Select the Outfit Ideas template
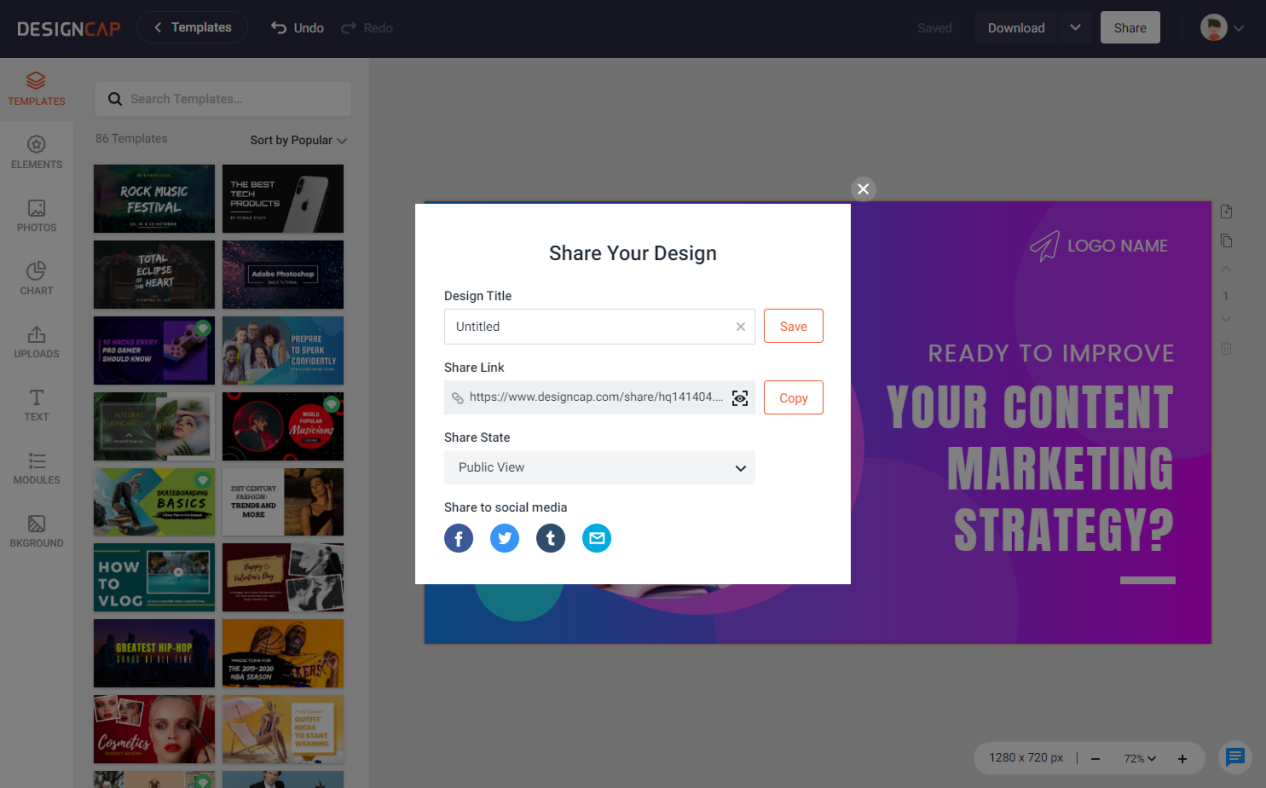Image resolution: width=1266 pixels, height=788 pixels. tap(283, 730)
